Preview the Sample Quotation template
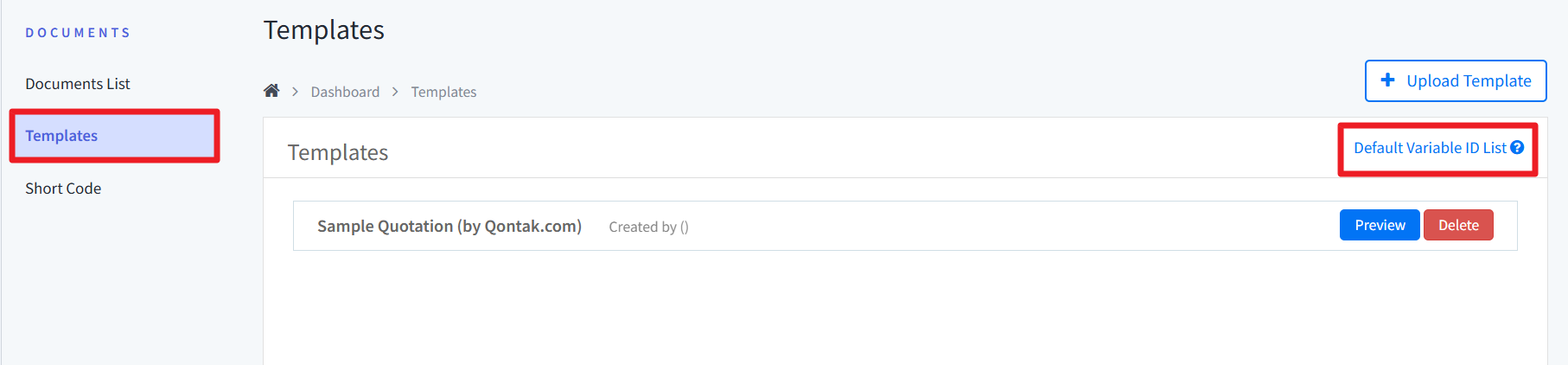Image resolution: width=1568 pixels, height=365 pixels. pos(1379,225)
